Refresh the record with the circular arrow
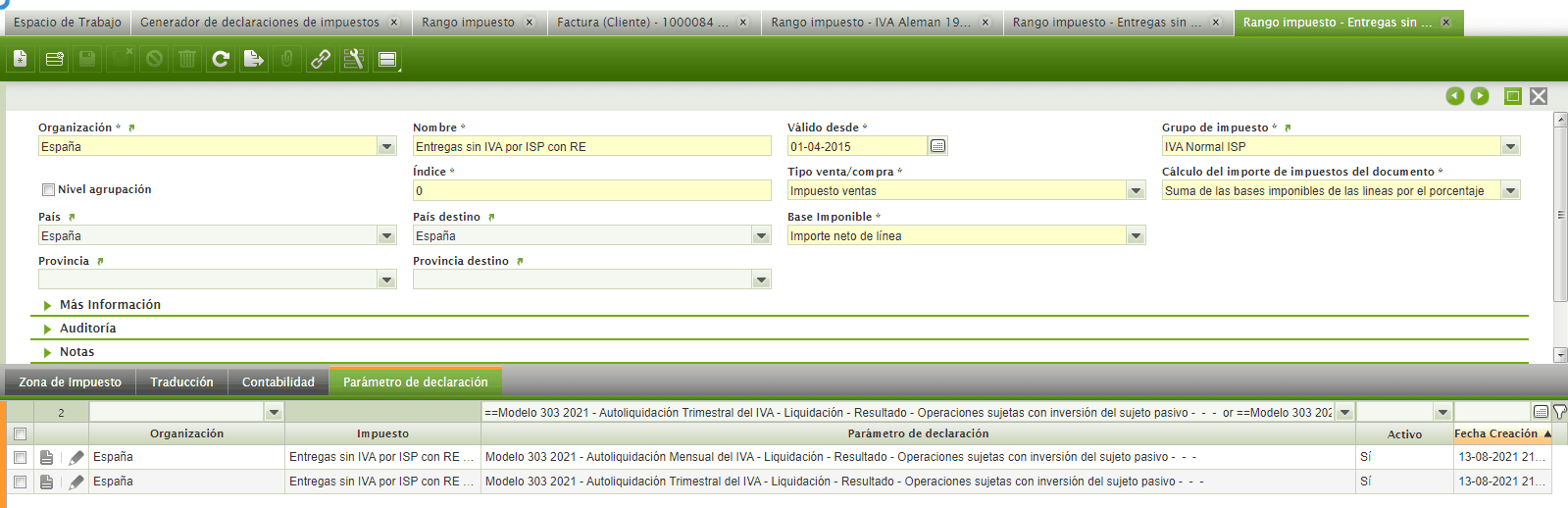Viewport: 1568px width, 508px height. pyautogui.click(x=221, y=60)
